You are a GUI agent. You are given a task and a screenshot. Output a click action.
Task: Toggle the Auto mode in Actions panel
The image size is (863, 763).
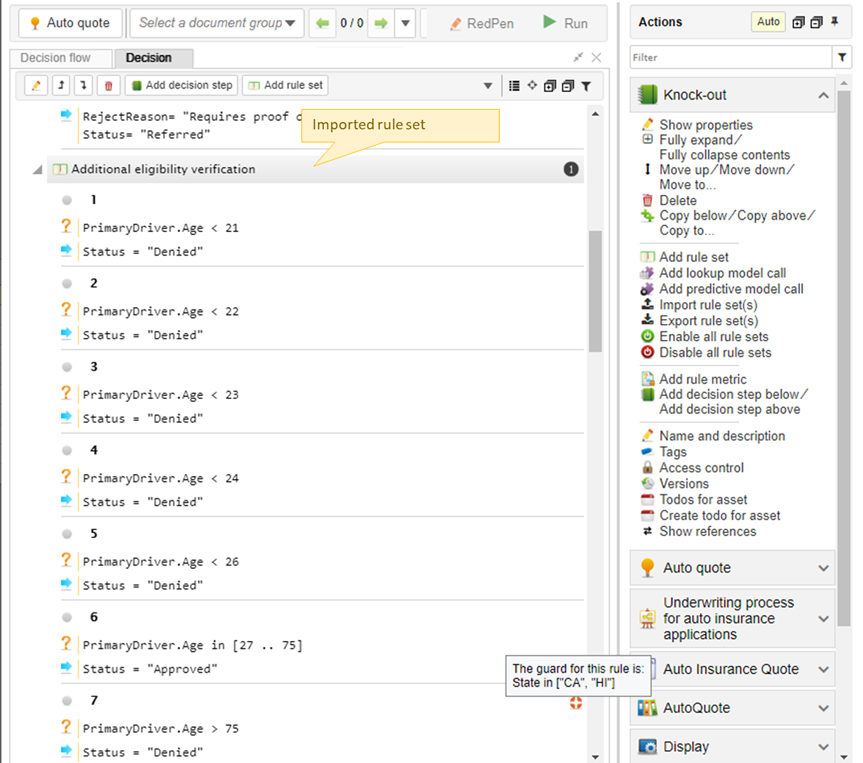point(768,22)
